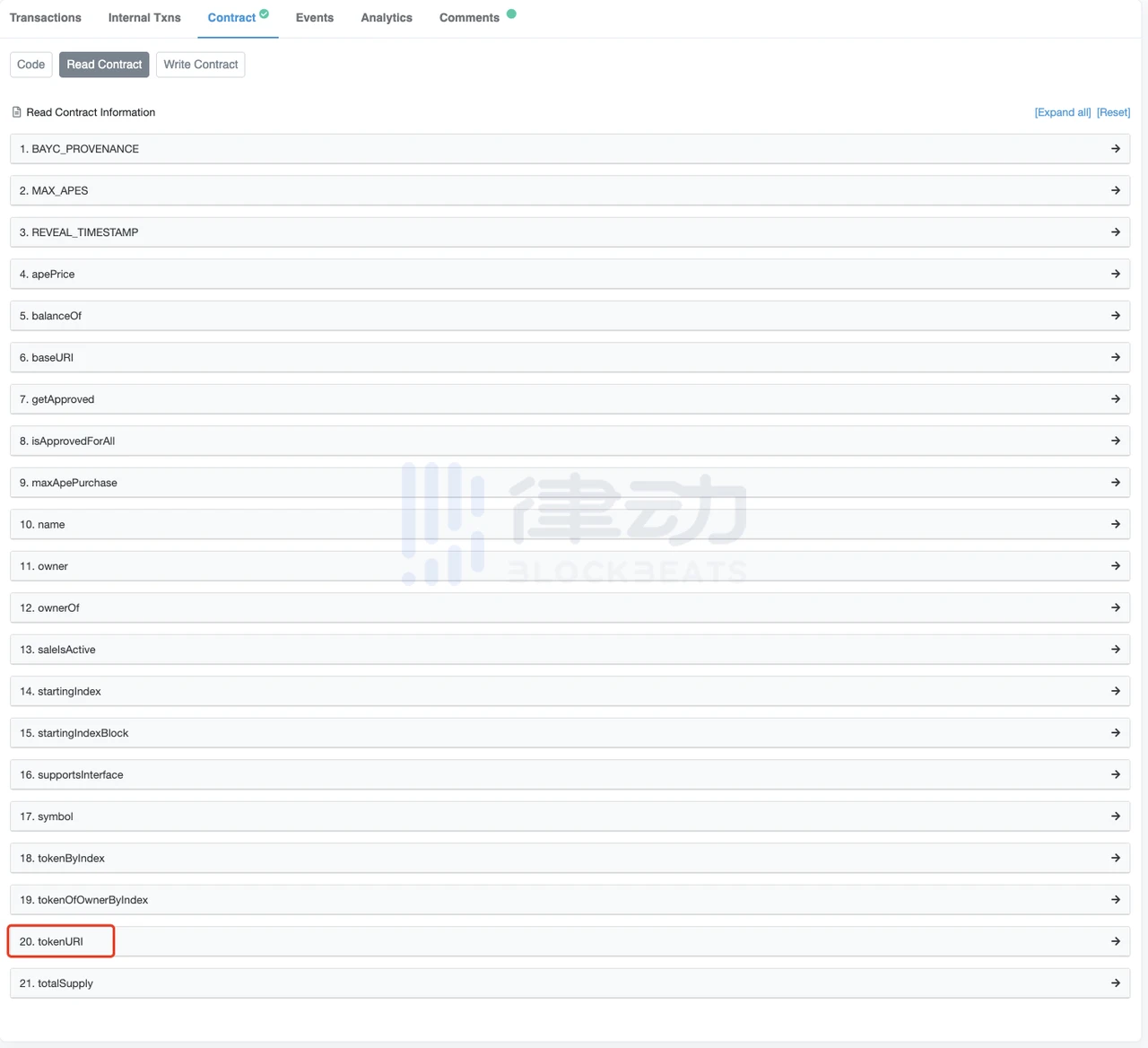Expand the 18. tokenByIndex function
1148x1048 pixels.
[570, 858]
